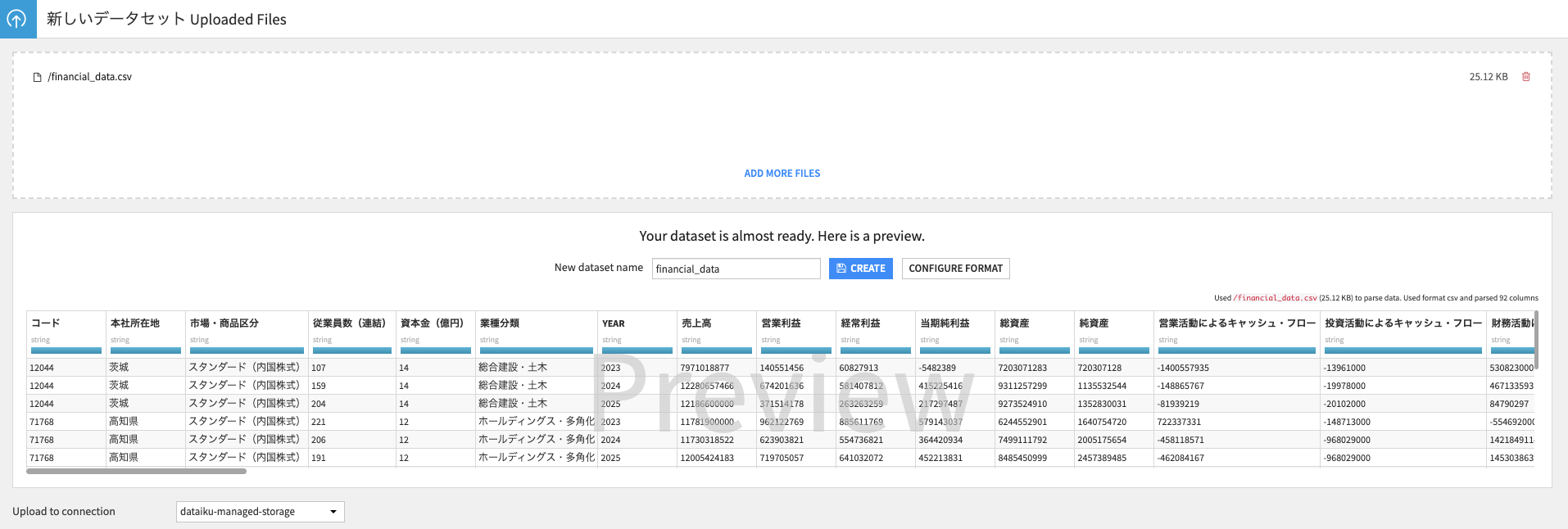Screen dimensions: 1568x529
Task: Click the vertical scrollbar of preview table
Action: [x=1536, y=340]
